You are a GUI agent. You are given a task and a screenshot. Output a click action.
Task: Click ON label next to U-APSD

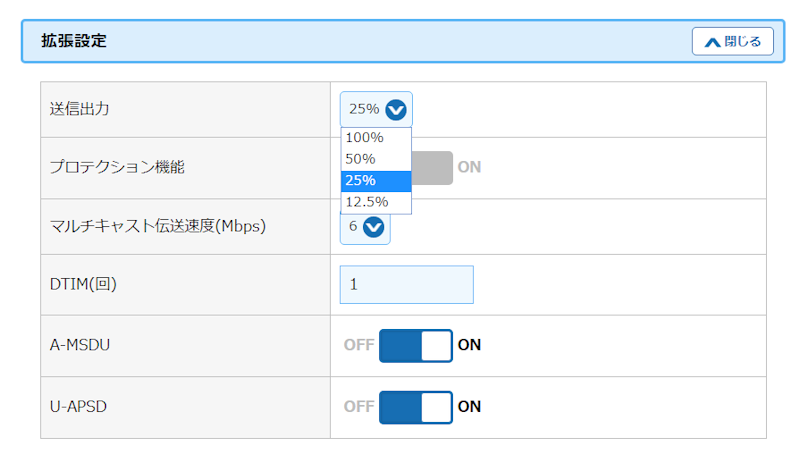(x=469, y=407)
